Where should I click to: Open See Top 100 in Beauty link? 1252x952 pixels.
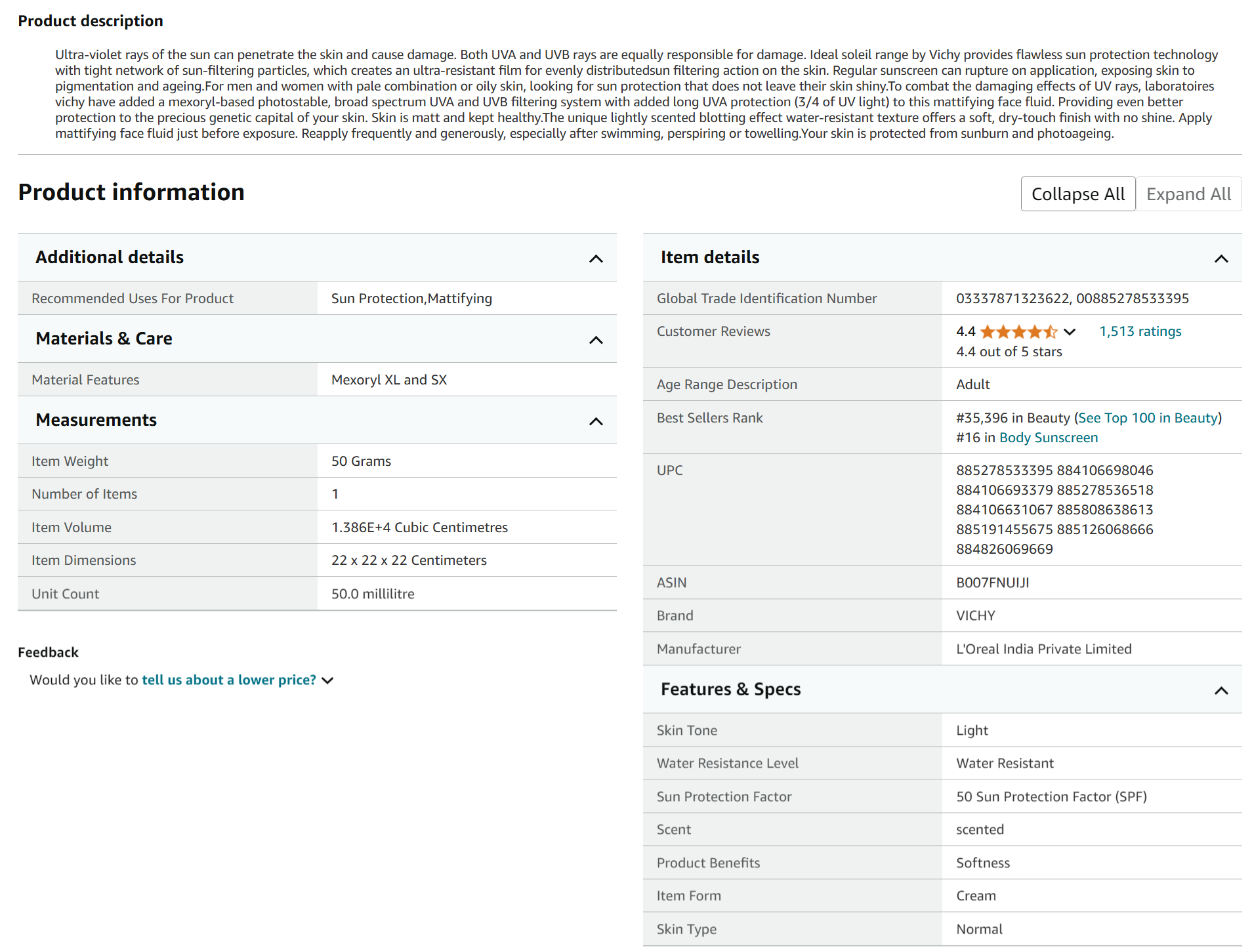(1148, 418)
